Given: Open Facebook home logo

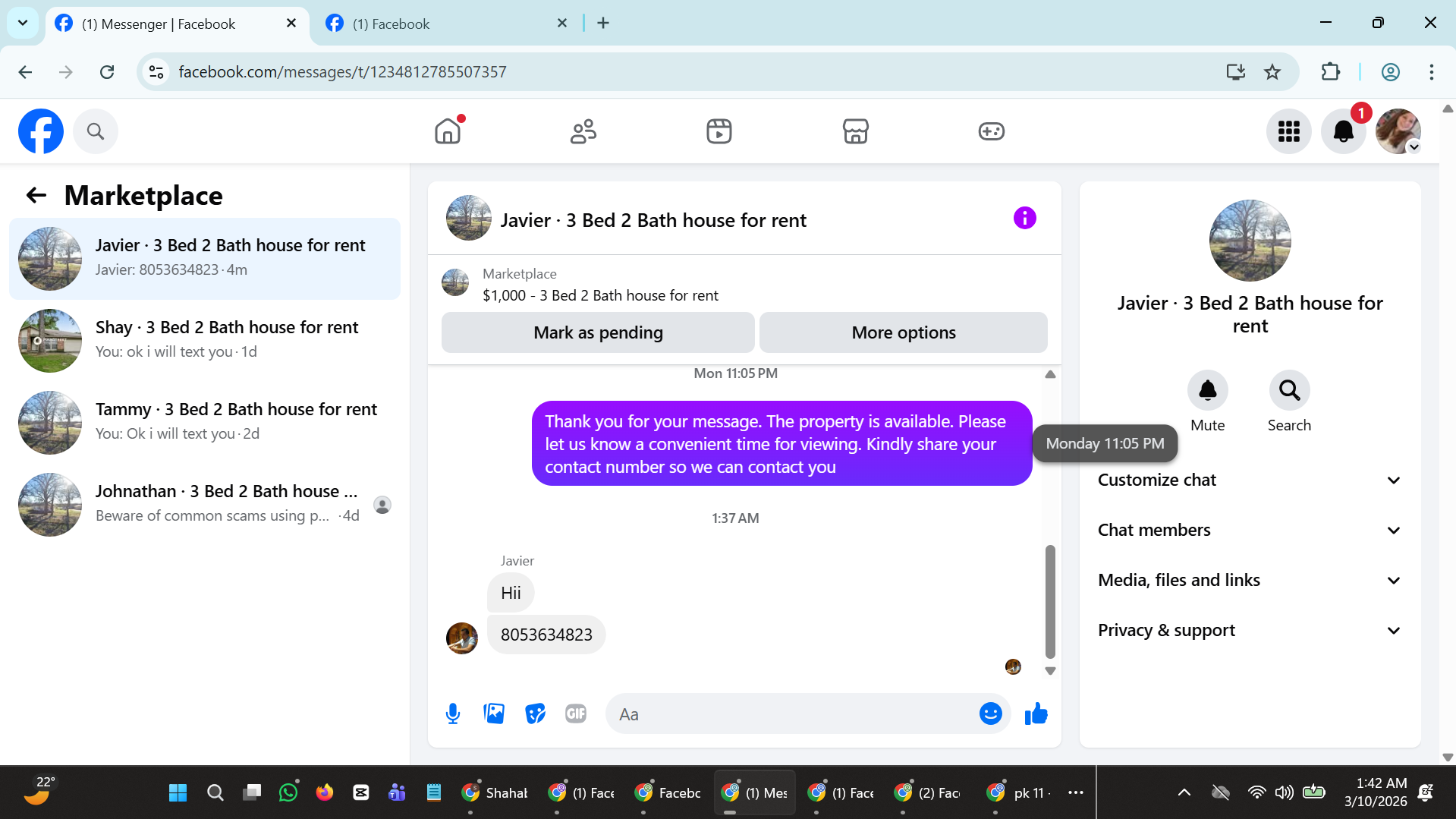Looking at the screenshot, I should coord(41,131).
